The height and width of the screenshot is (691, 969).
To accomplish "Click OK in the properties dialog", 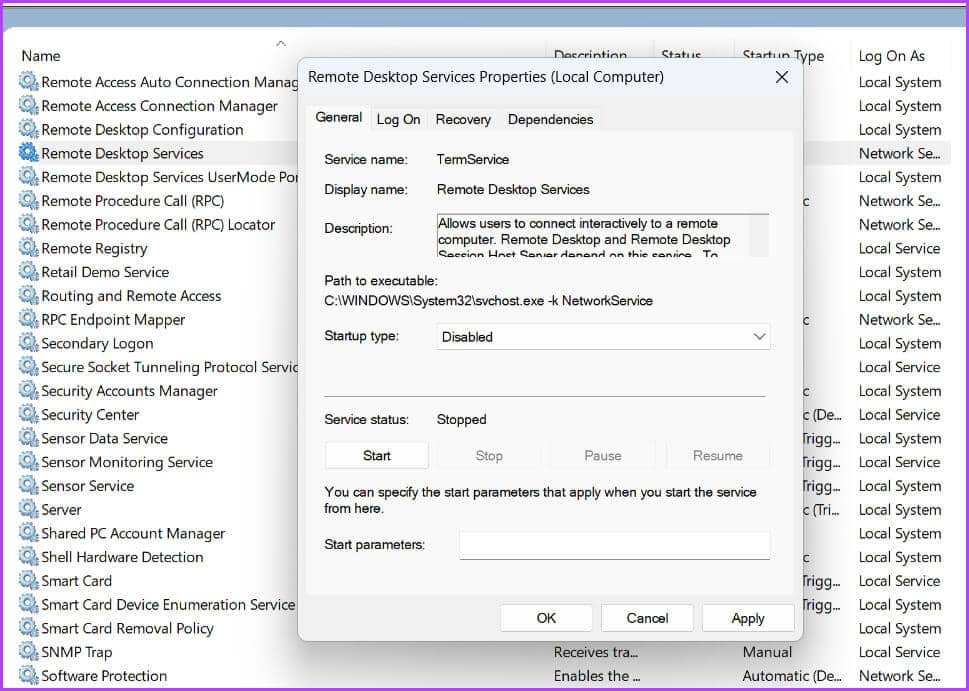I will click(546, 618).
